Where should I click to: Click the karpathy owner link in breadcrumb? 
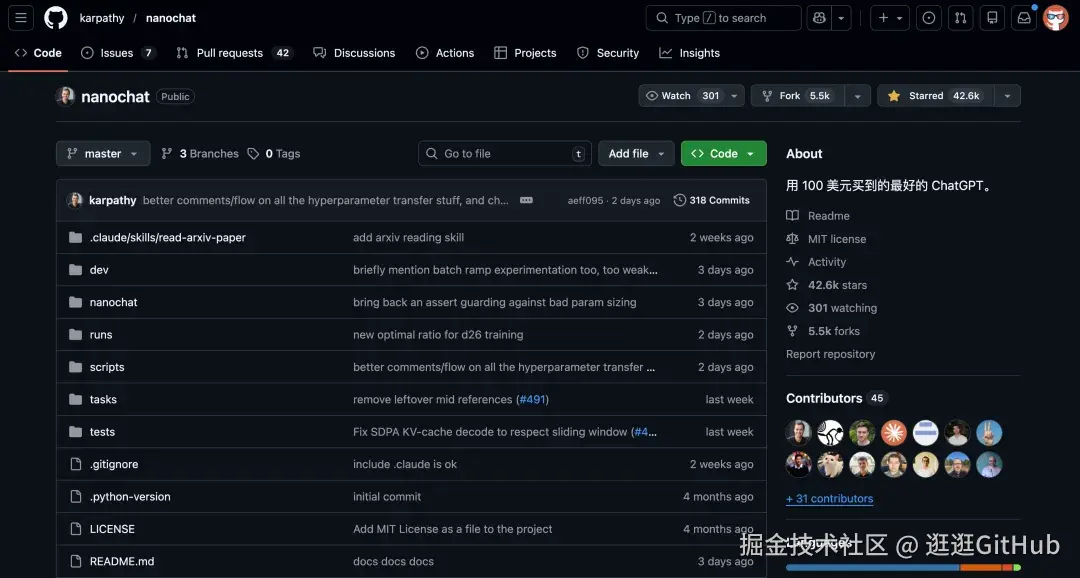coord(102,18)
